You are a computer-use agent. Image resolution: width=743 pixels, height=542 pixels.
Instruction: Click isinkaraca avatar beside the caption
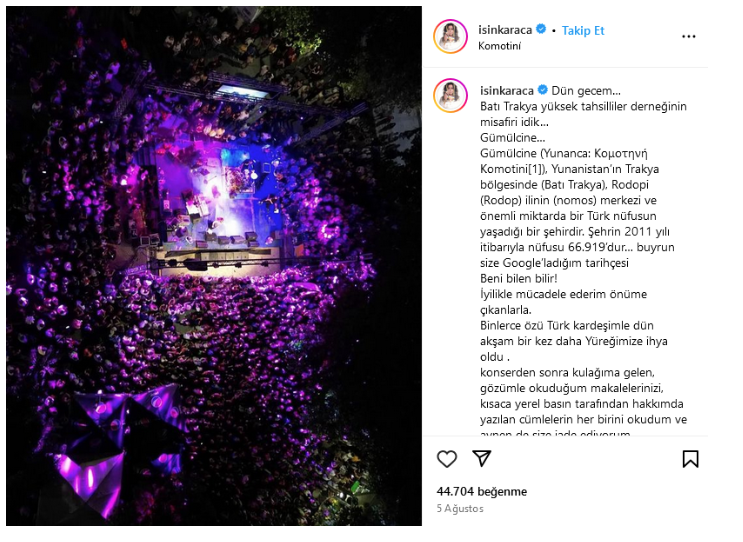(450, 95)
